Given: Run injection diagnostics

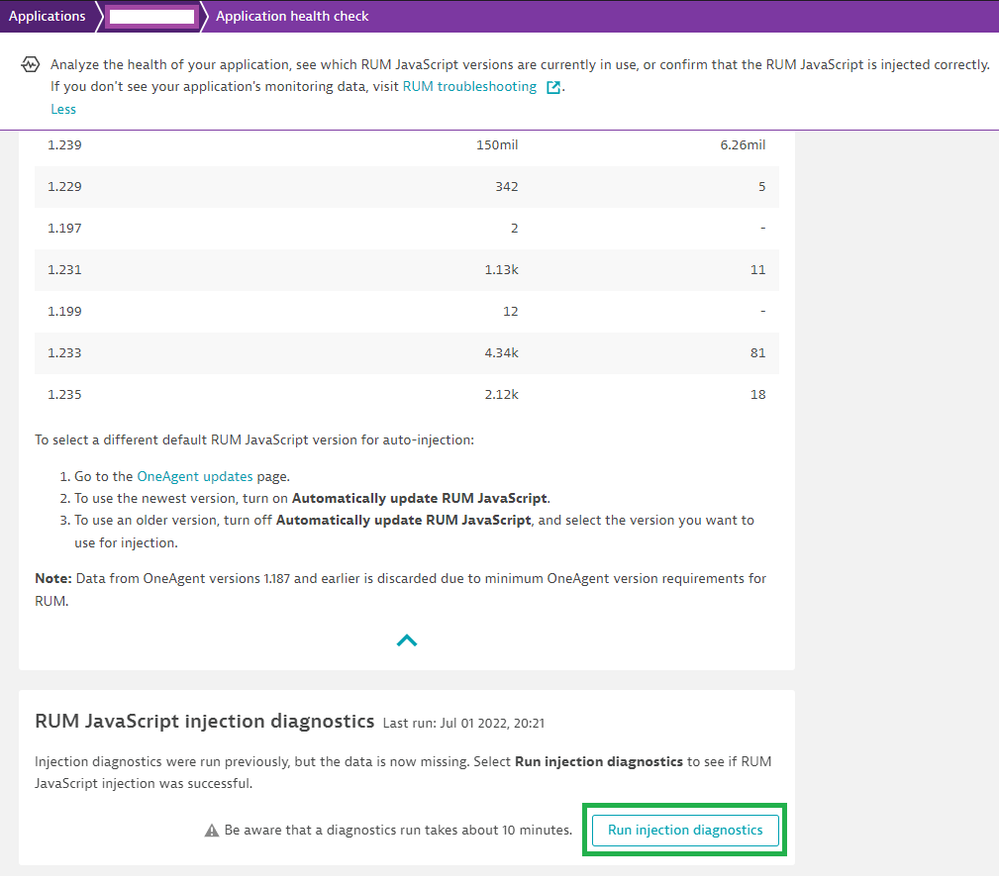Looking at the screenshot, I should tap(685, 830).
